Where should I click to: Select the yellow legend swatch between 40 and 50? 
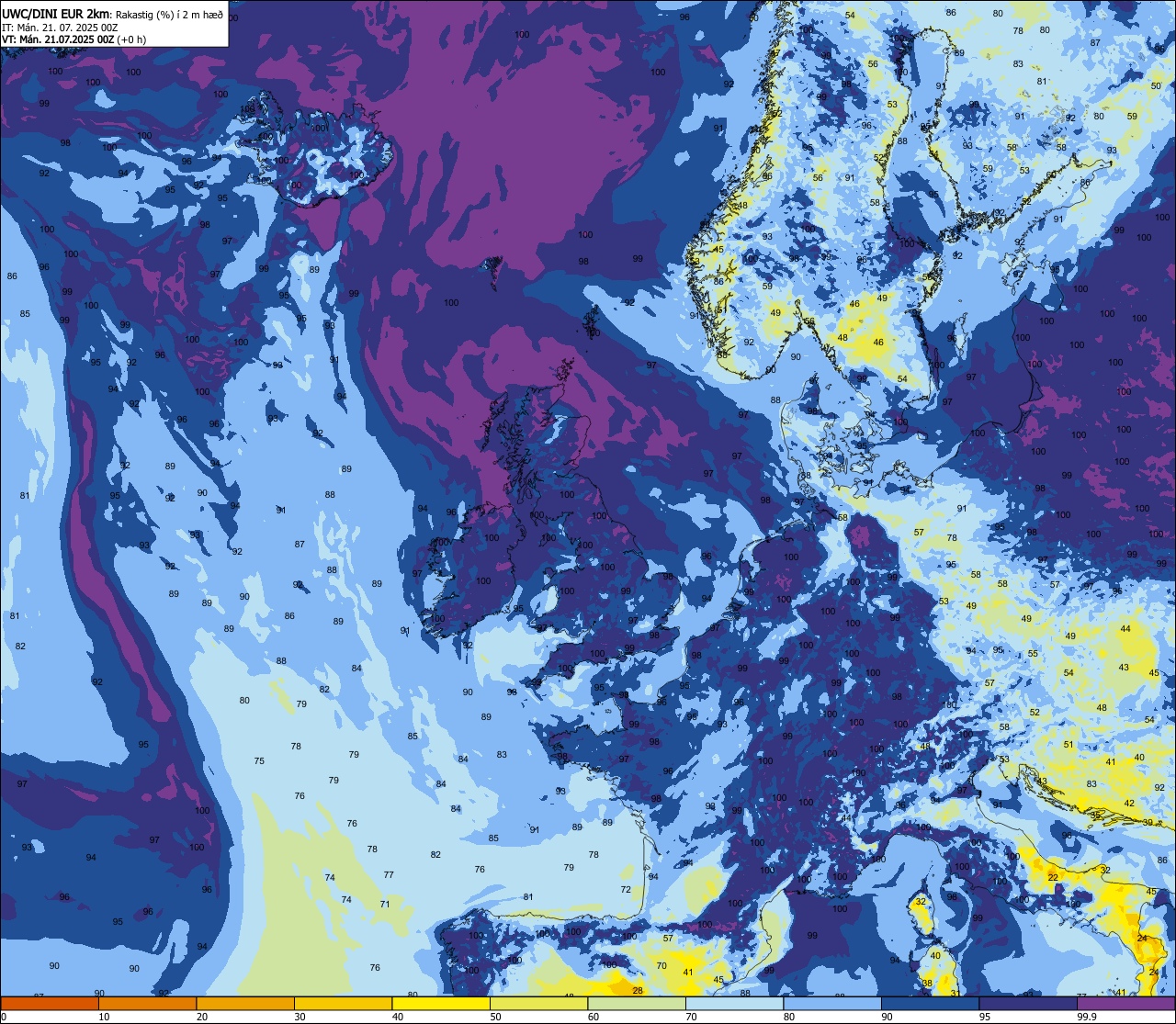tap(441, 1003)
